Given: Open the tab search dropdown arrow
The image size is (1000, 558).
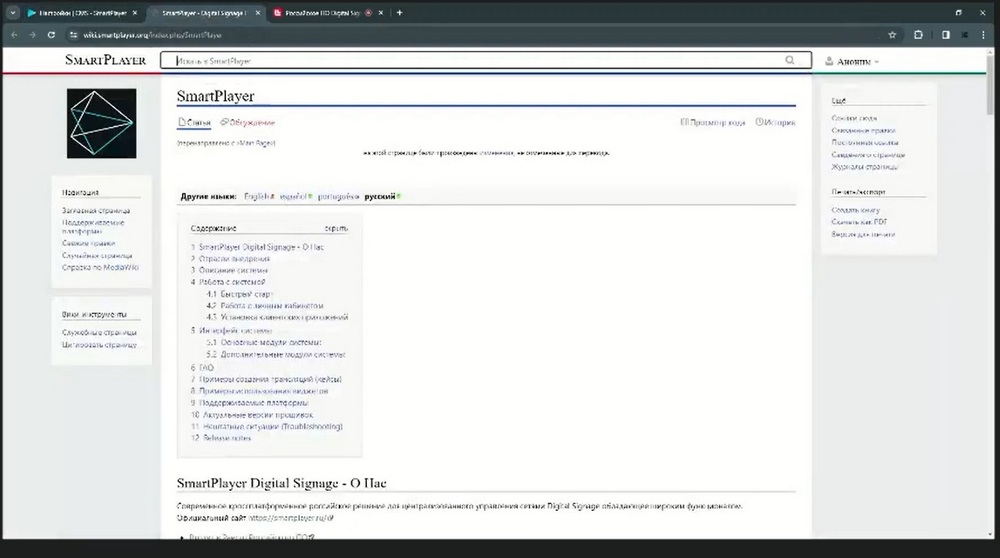Looking at the screenshot, I should 13,13.
